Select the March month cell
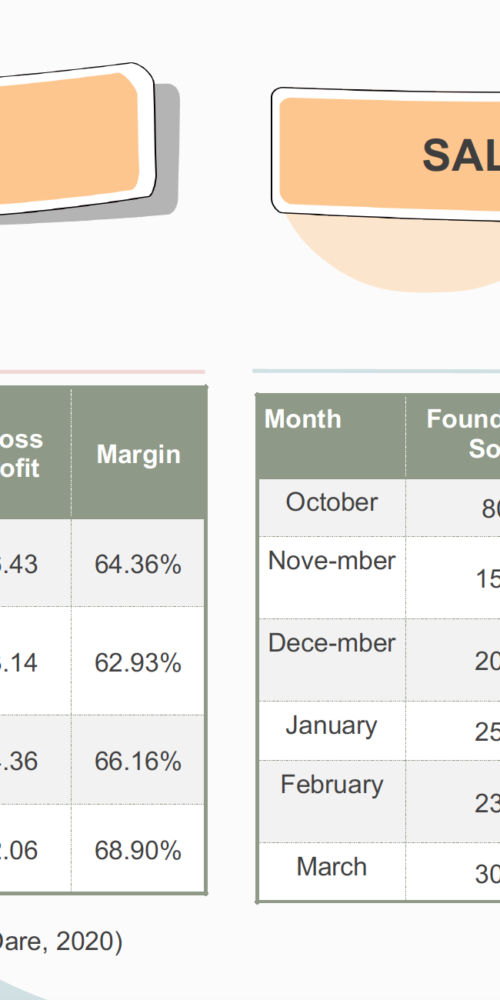This screenshot has height=1000, width=500. (x=331, y=871)
